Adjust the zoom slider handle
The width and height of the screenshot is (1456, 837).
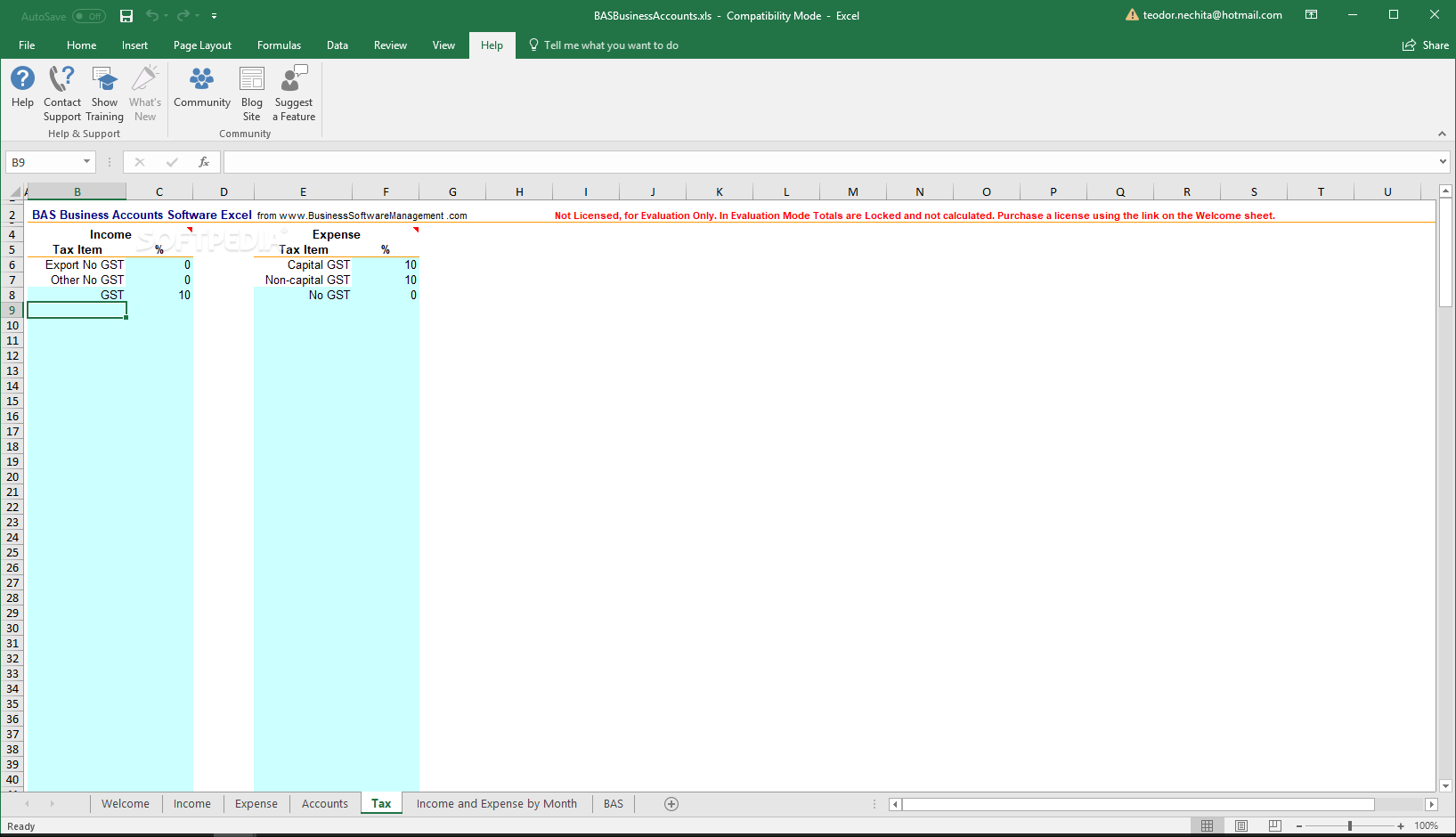click(x=1350, y=826)
